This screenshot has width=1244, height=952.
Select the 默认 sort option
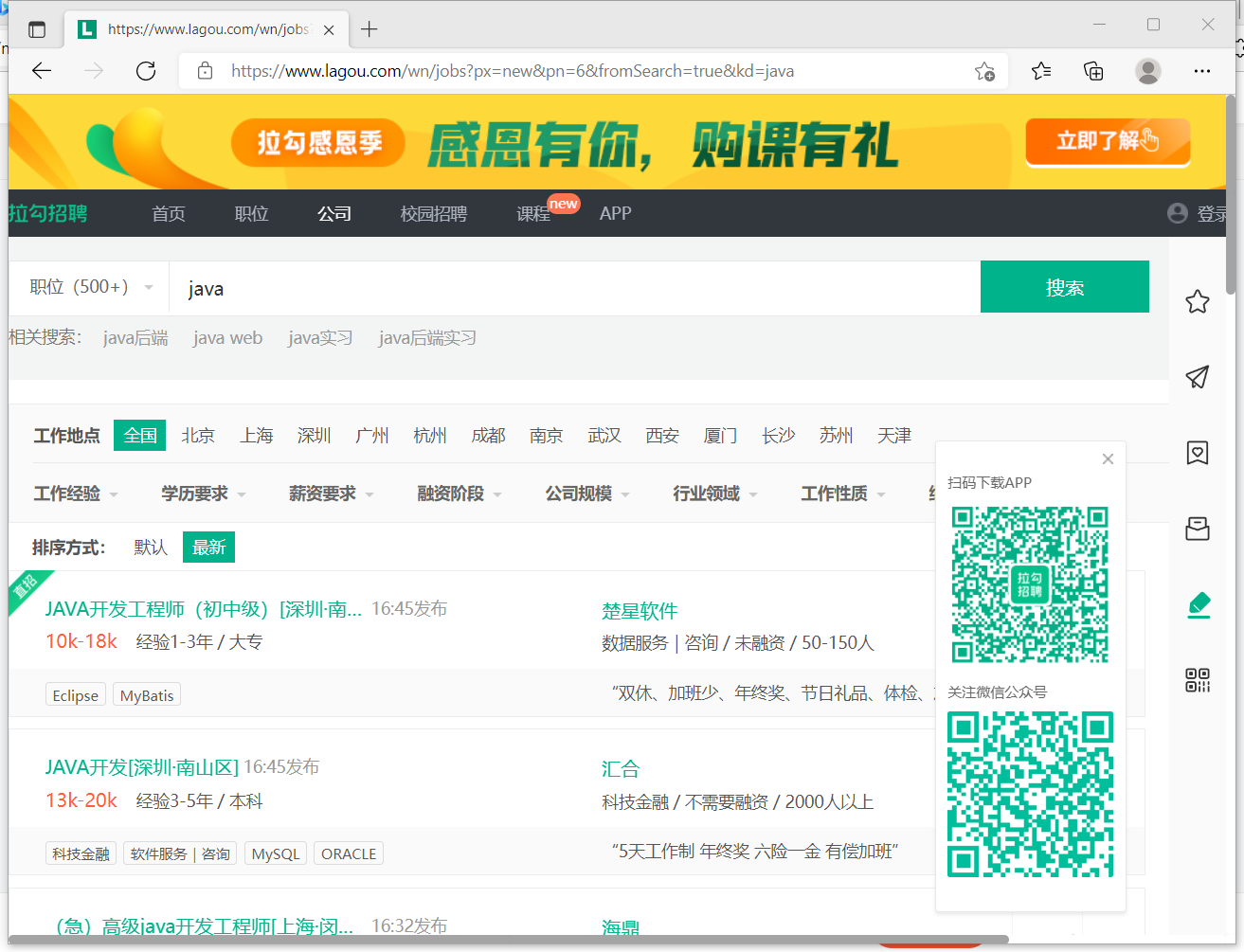point(151,548)
